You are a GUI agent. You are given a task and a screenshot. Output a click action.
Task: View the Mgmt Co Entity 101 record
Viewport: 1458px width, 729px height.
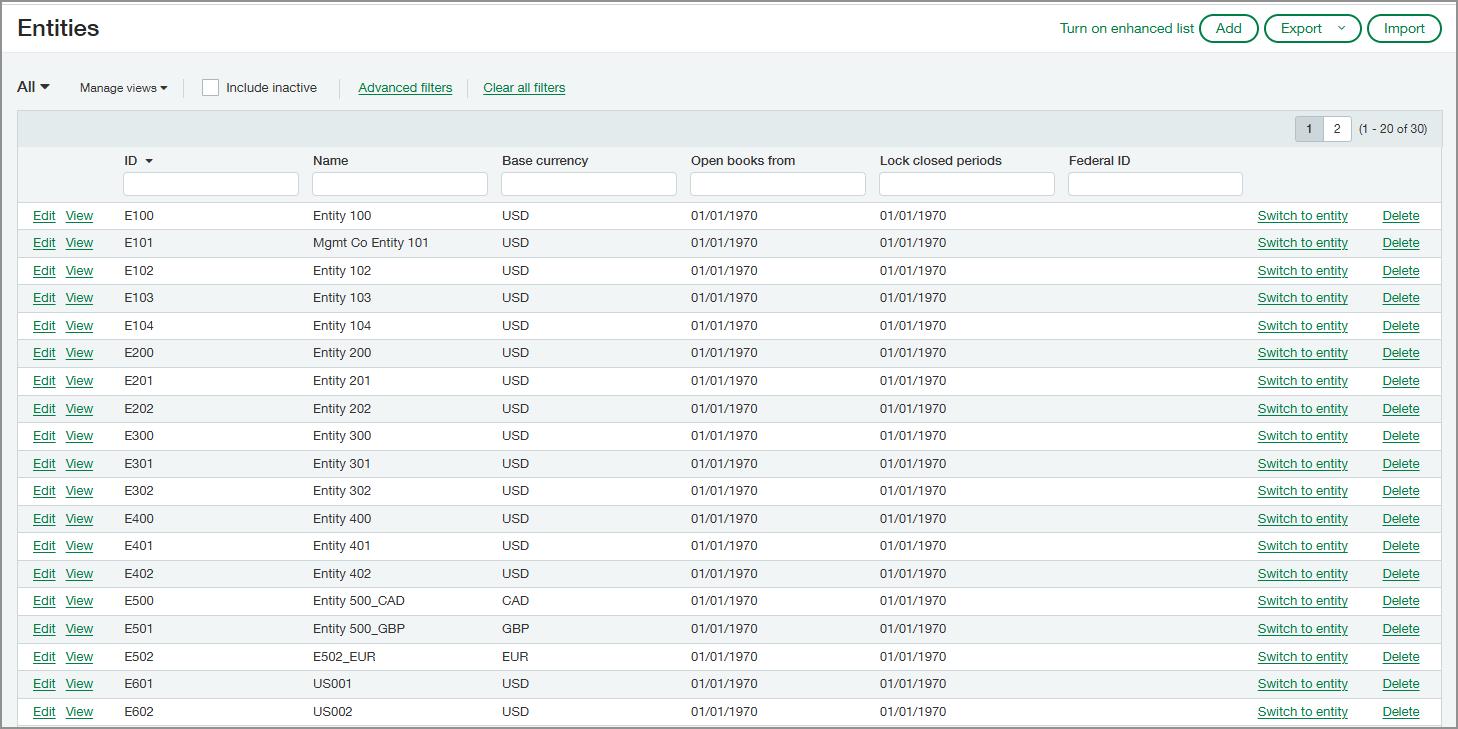[x=79, y=242]
